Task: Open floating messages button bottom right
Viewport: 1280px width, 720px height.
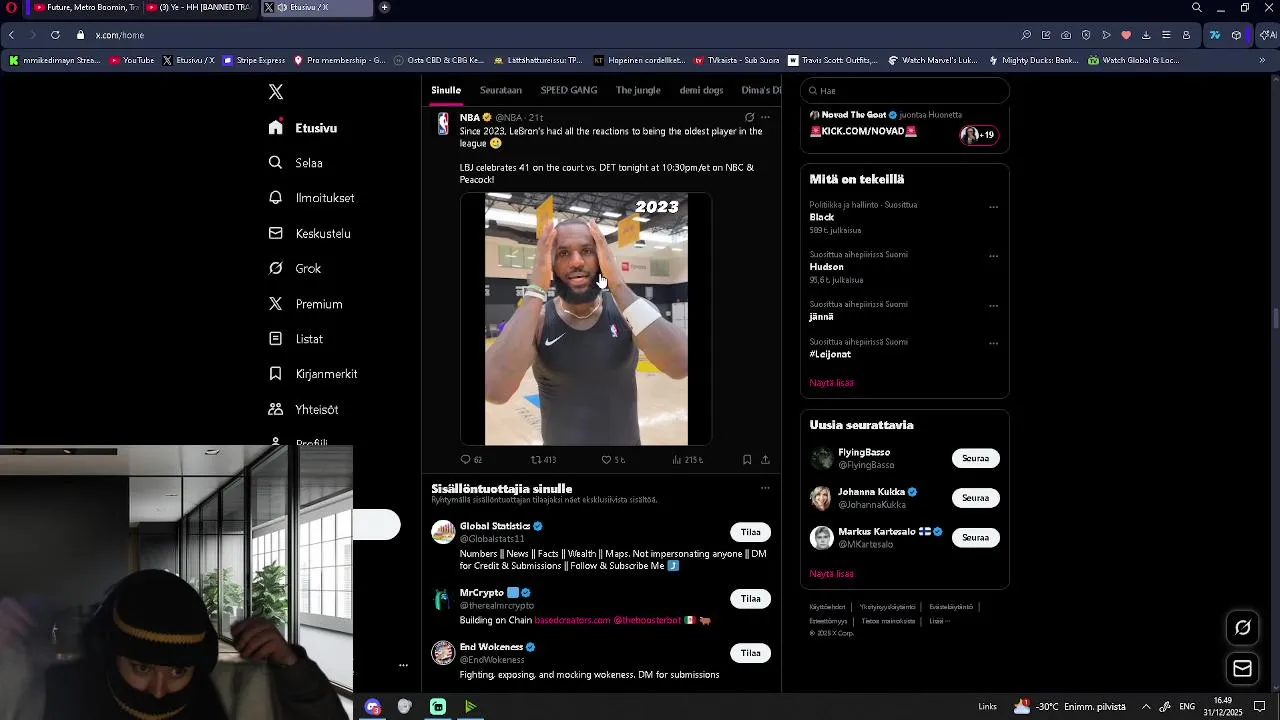Action: tap(1243, 669)
